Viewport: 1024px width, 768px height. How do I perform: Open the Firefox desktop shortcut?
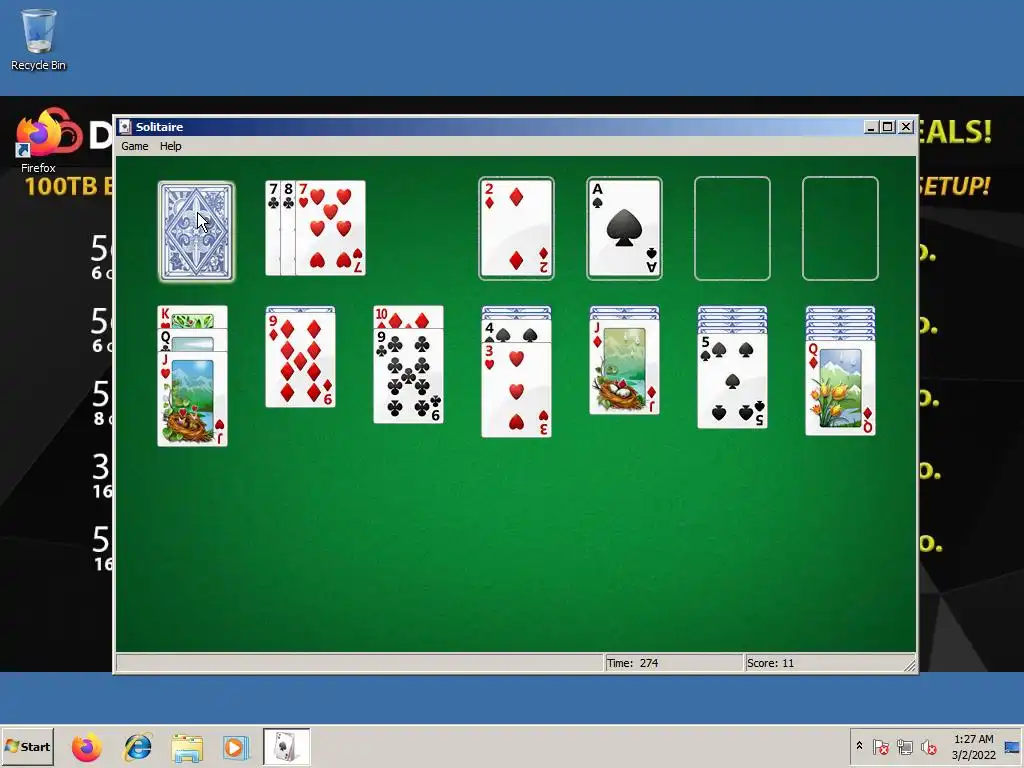[39, 140]
